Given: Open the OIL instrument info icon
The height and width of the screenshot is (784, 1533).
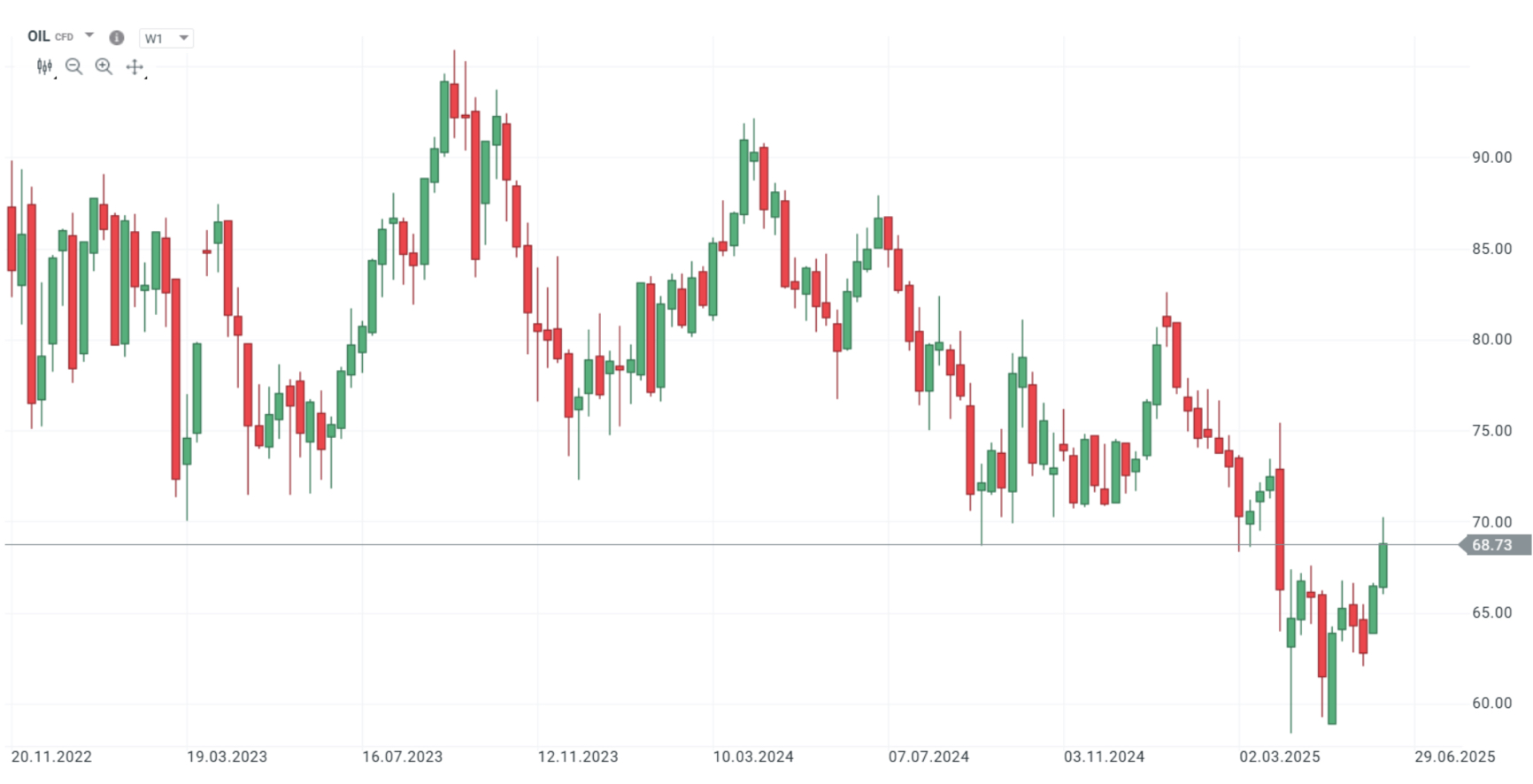Looking at the screenshot, I should tap(116, 37).
